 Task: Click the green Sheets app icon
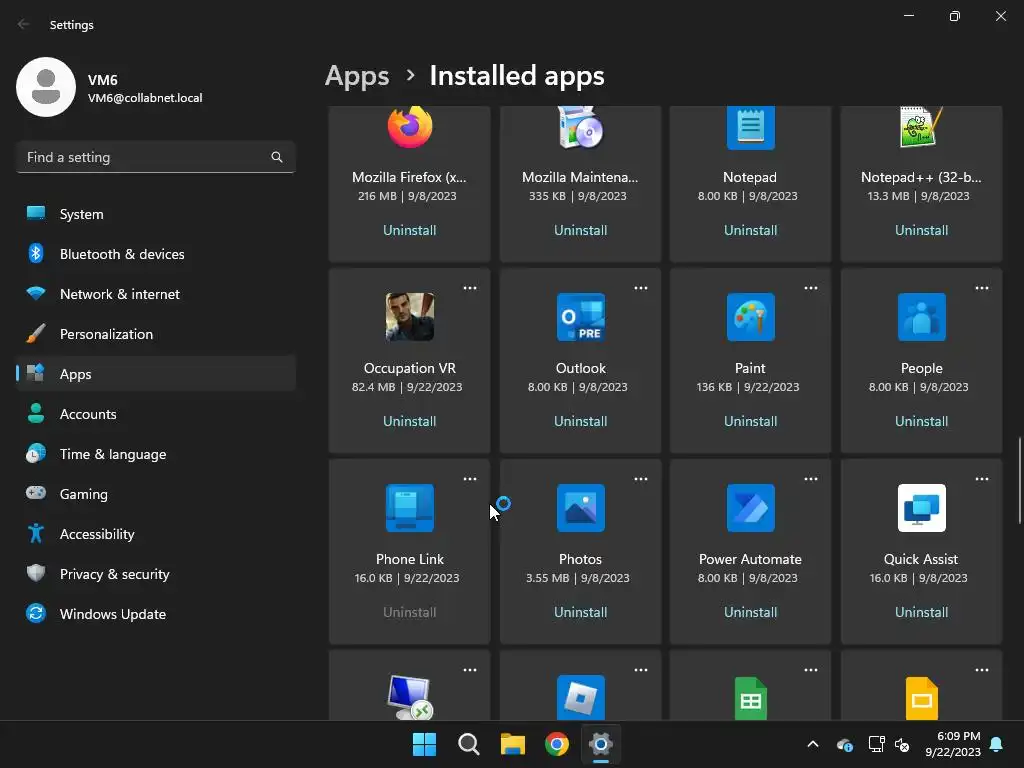(x=750, y=698)
